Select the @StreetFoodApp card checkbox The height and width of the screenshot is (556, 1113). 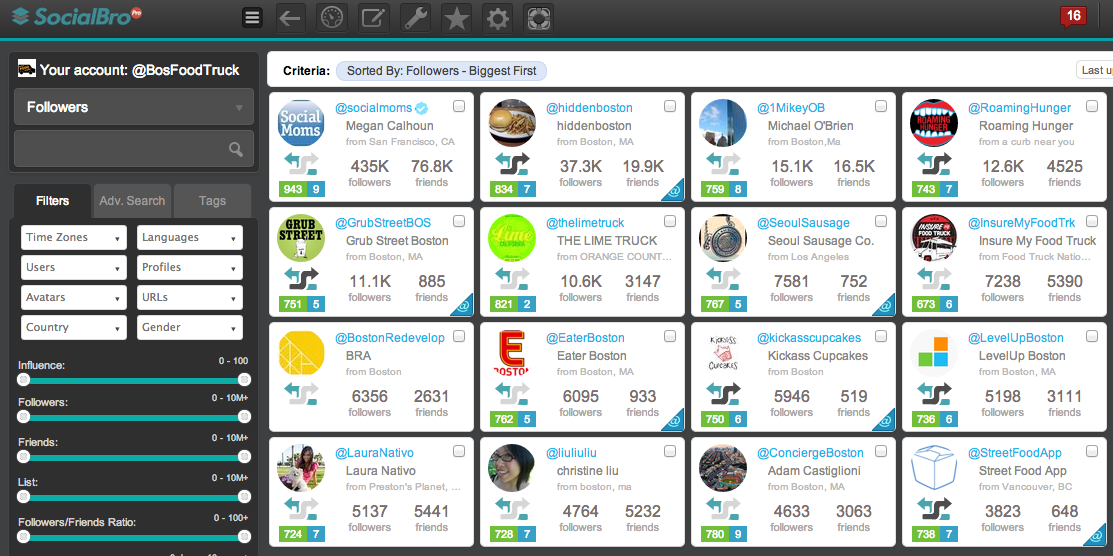1092,451
